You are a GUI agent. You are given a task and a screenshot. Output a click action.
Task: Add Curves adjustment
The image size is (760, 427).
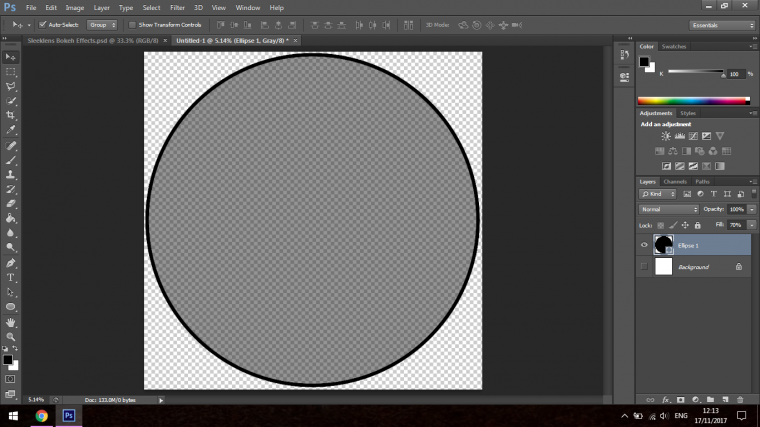coord(693,136)
